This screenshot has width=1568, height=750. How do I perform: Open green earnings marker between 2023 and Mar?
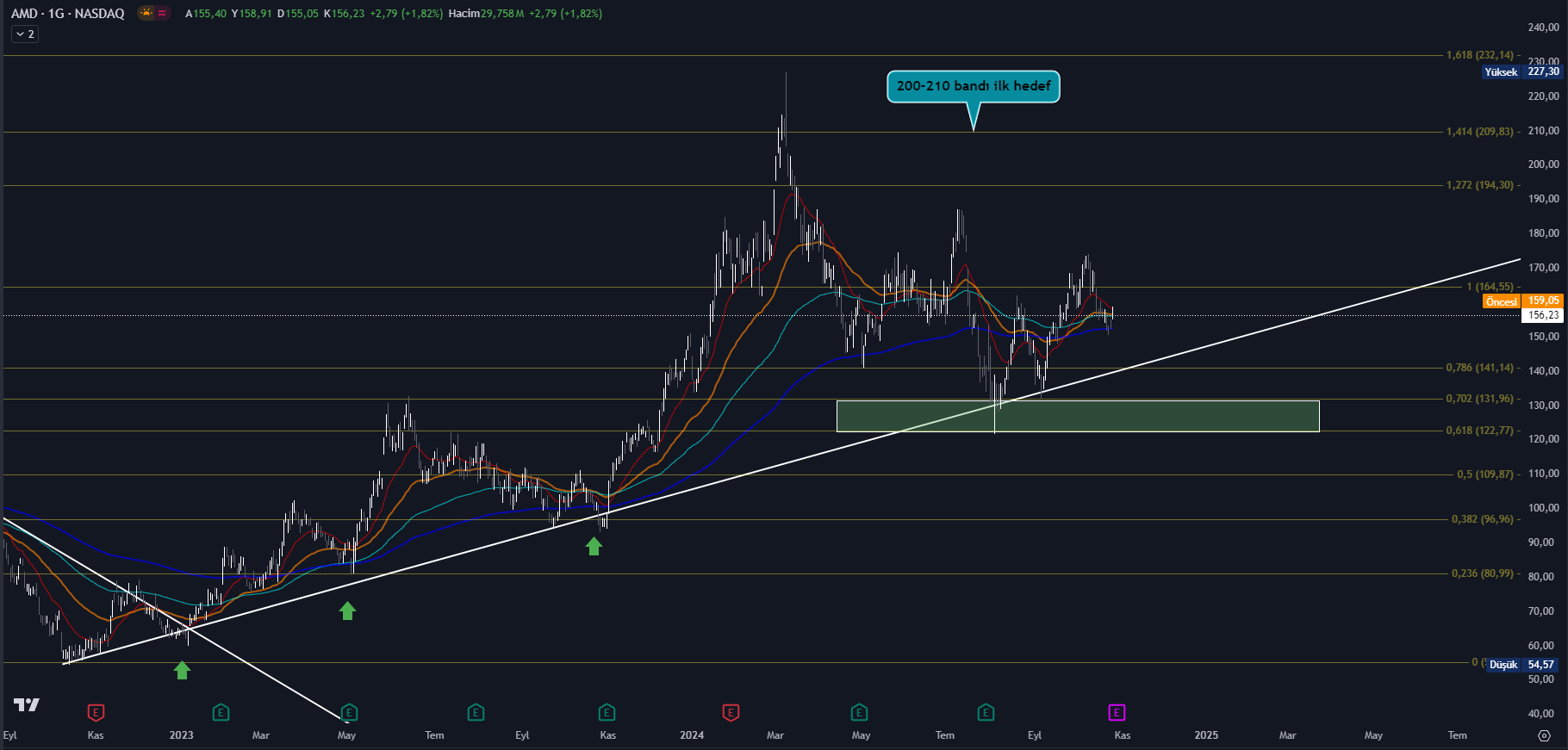click(221, 712)
